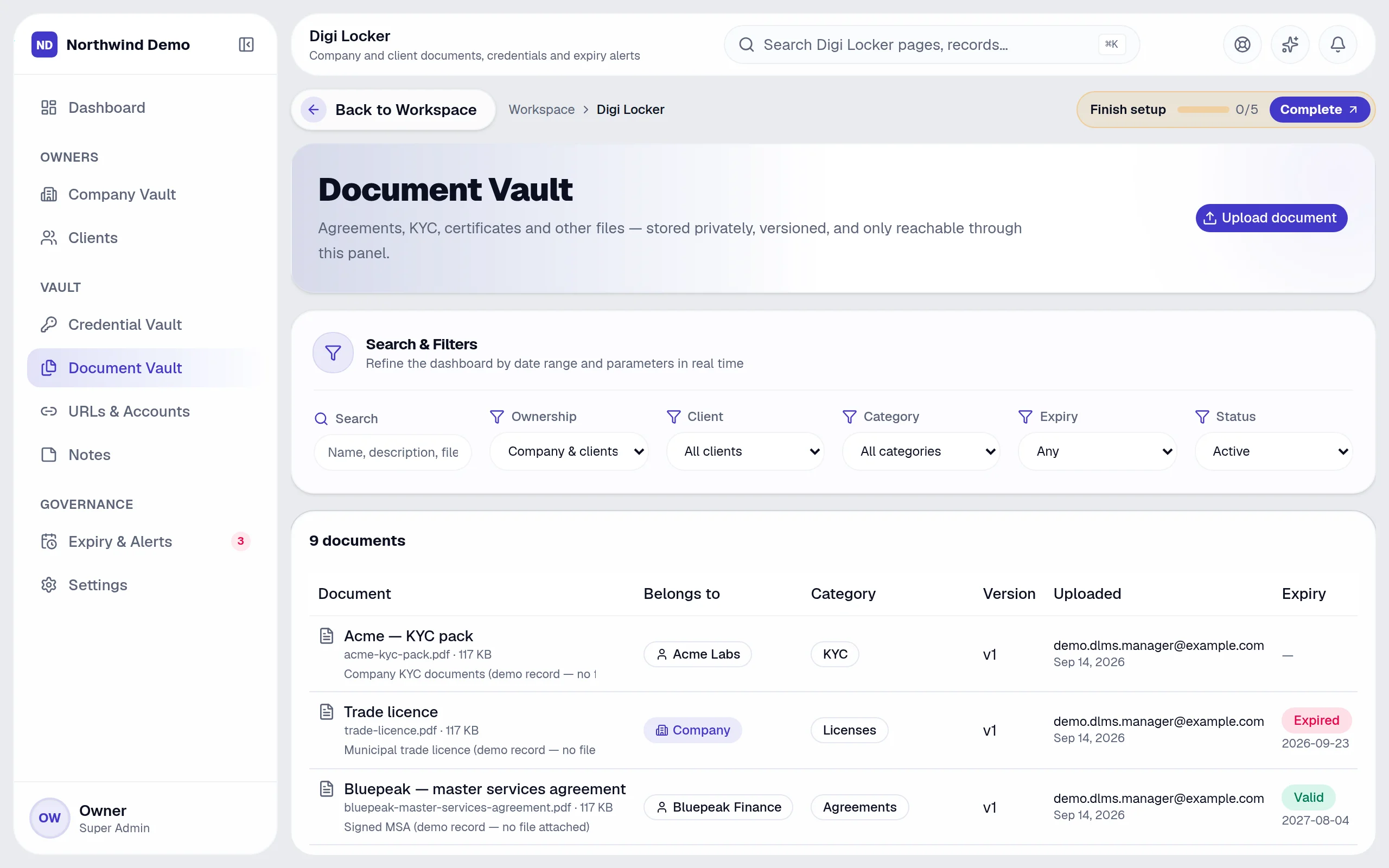Click the Acme KYC pack file icon
The image size is (1389, 868).
pos(327,635)
